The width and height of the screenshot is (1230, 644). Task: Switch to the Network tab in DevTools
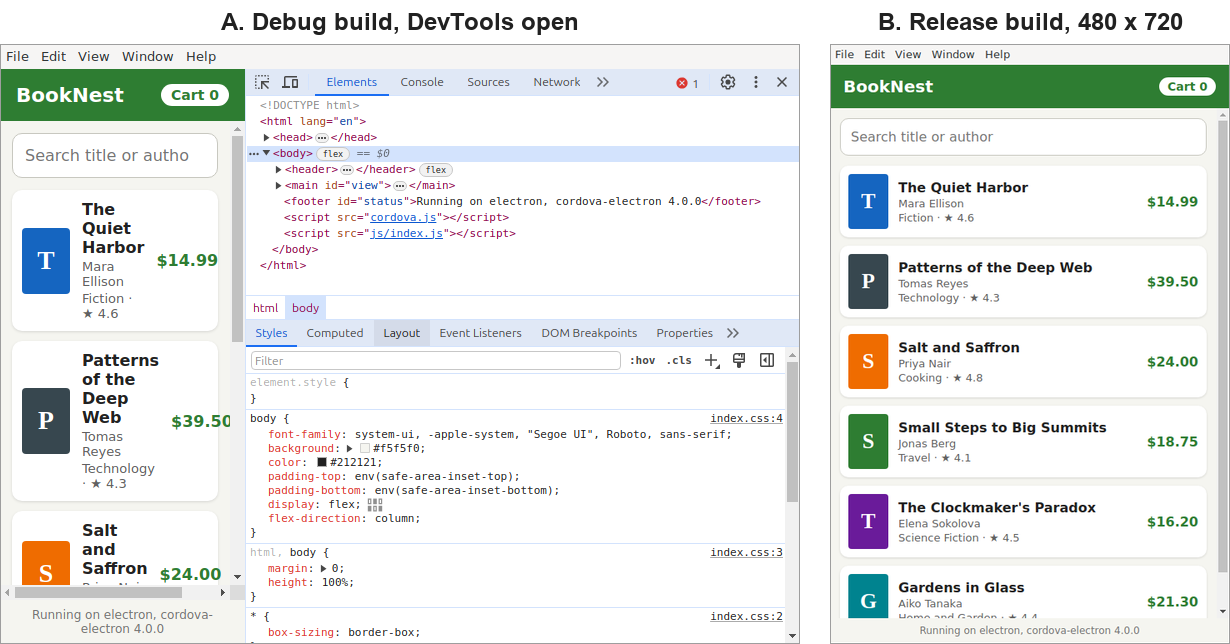click(x=557, y=82)
